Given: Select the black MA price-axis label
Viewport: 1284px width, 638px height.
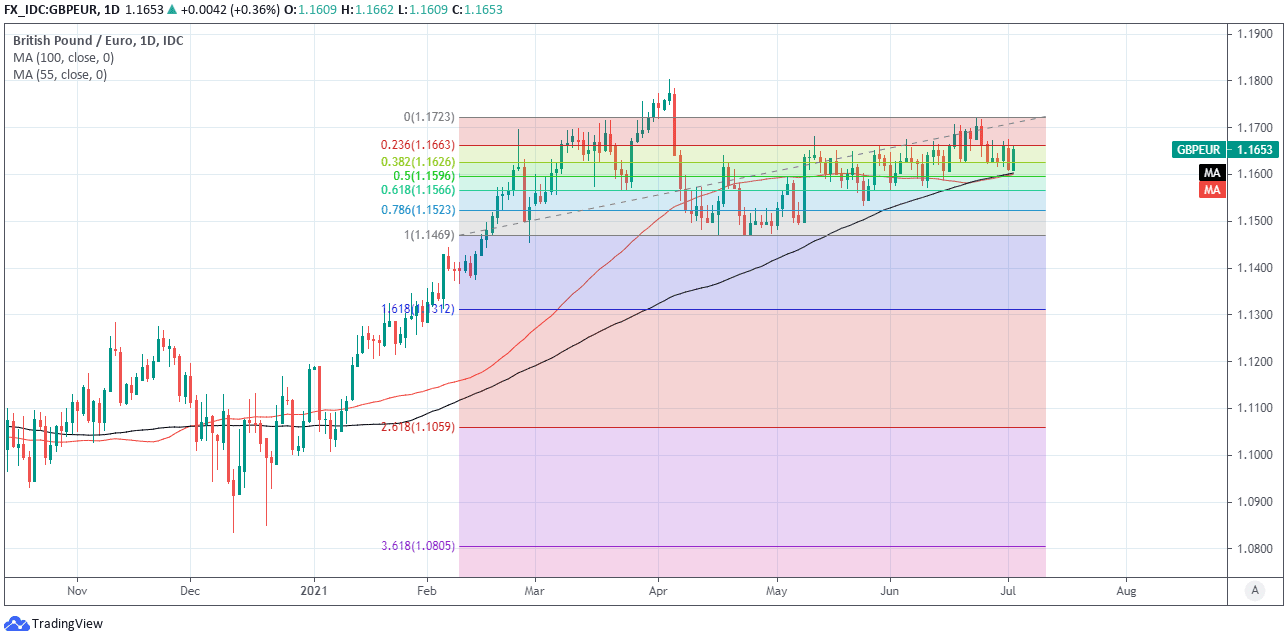Looking at the screenshot, I should tap(1211, 173).
